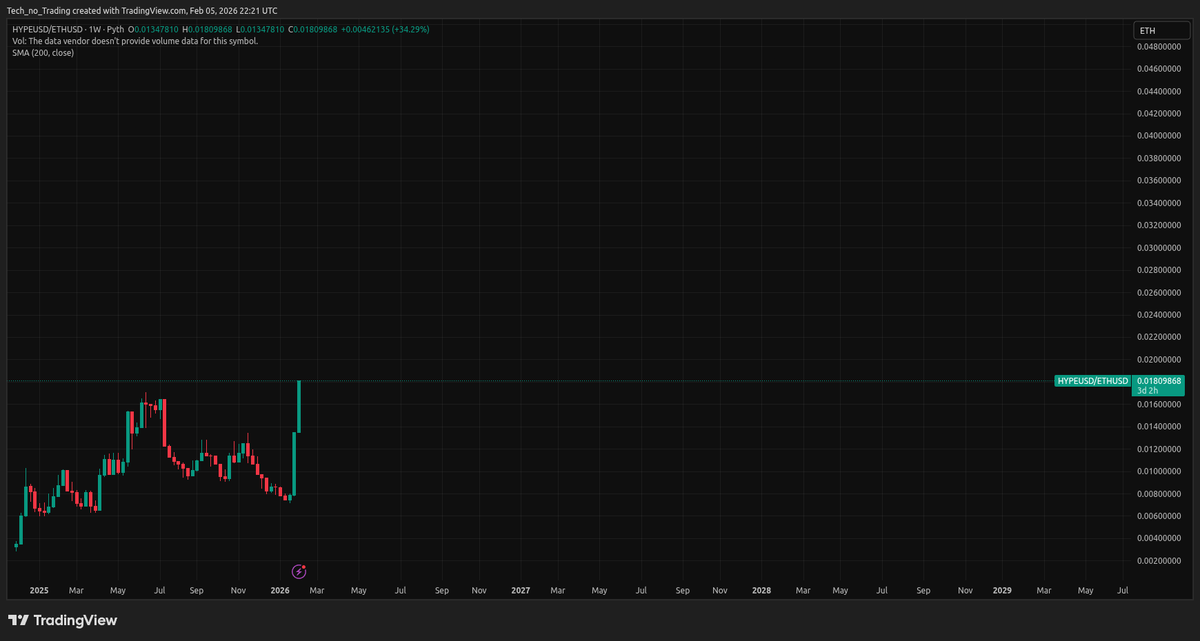1200x641 pixels.
Task: Click the Open value O0.01347810
Action: point(153,29)
